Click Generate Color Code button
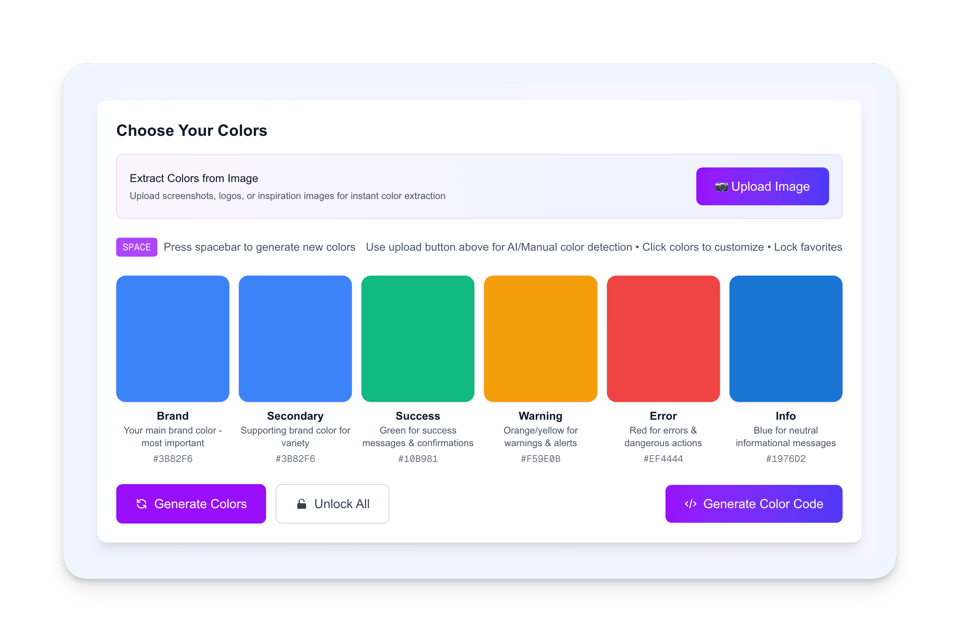The image size is (960, 642). pyautogui.click(x=753, y=504)
